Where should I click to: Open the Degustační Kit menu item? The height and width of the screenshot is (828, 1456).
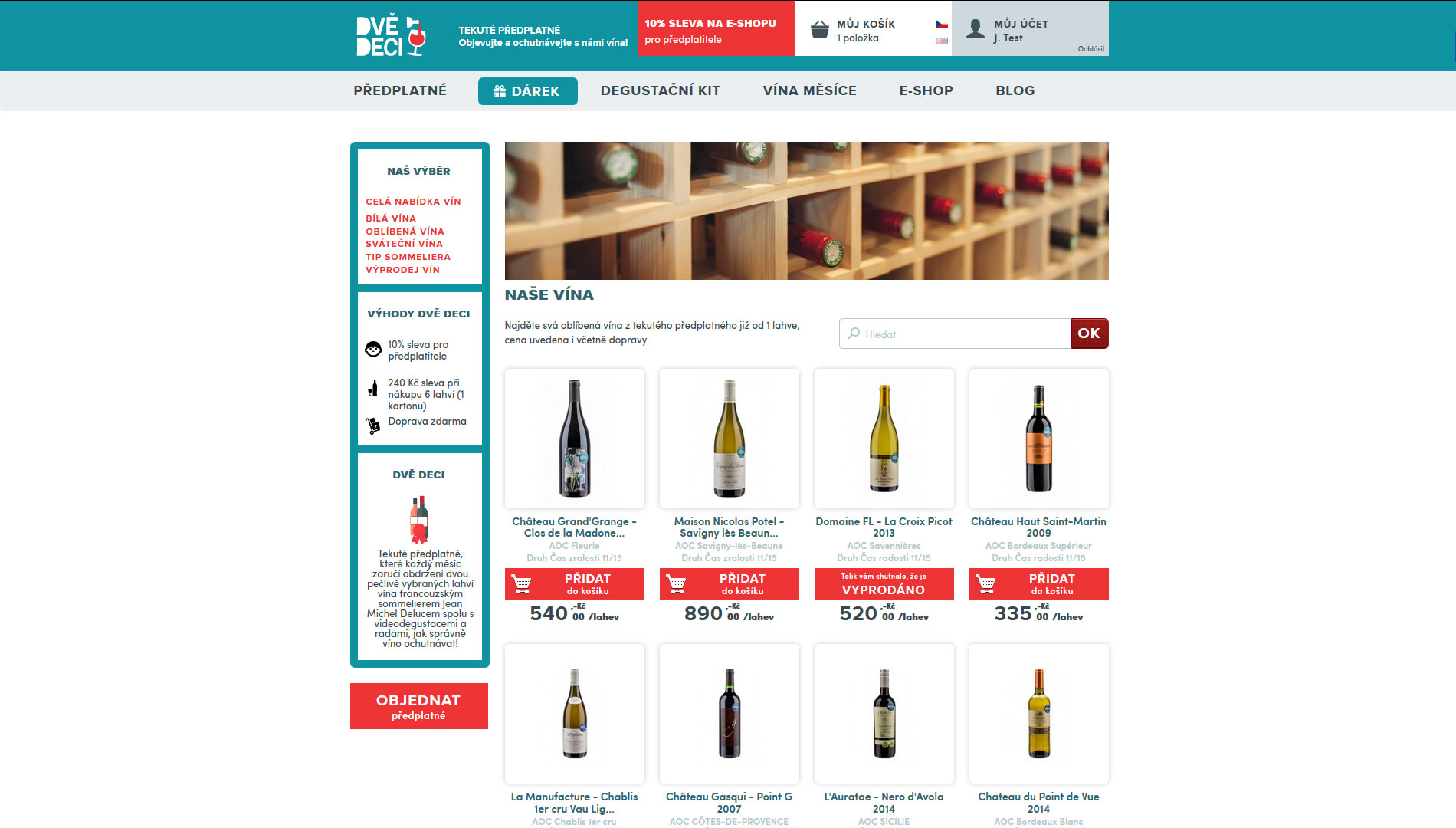(x=661, y=90)
